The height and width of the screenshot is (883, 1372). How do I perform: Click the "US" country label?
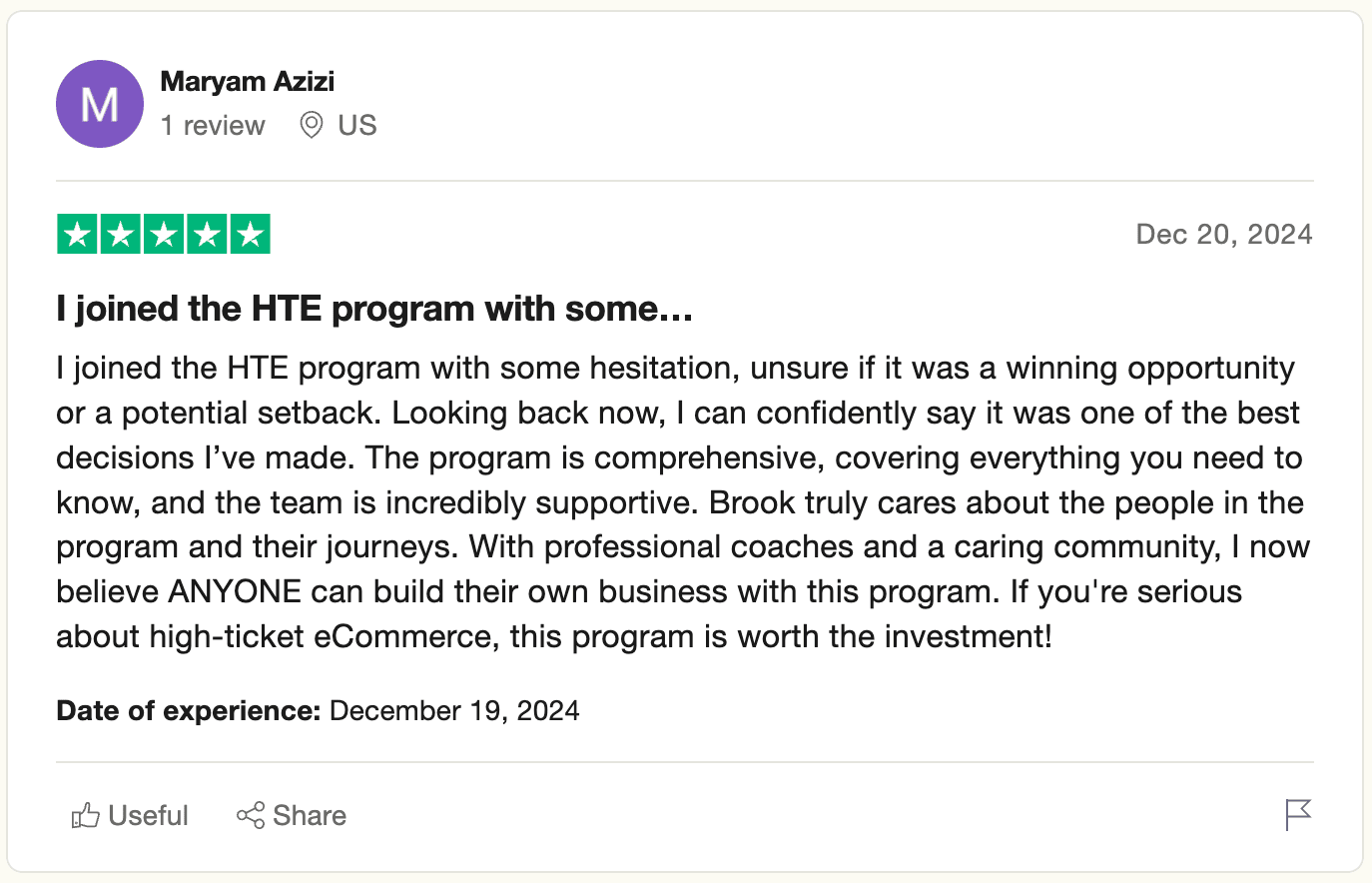356,125
